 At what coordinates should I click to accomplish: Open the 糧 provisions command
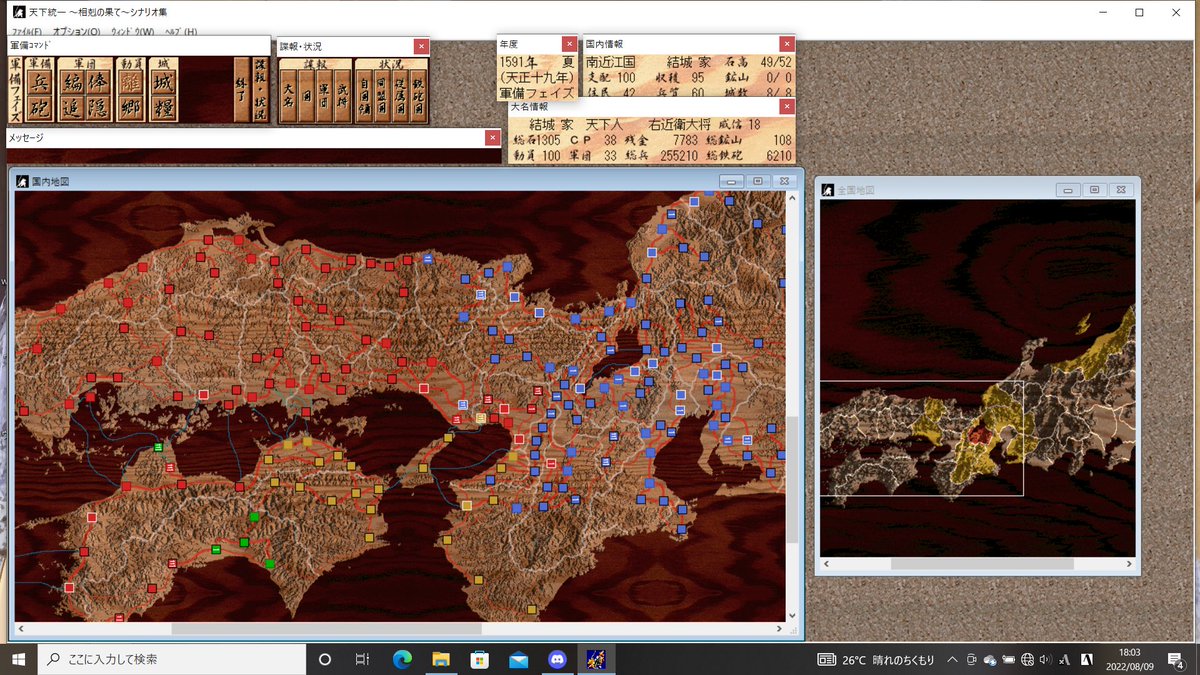click(163, 108)
